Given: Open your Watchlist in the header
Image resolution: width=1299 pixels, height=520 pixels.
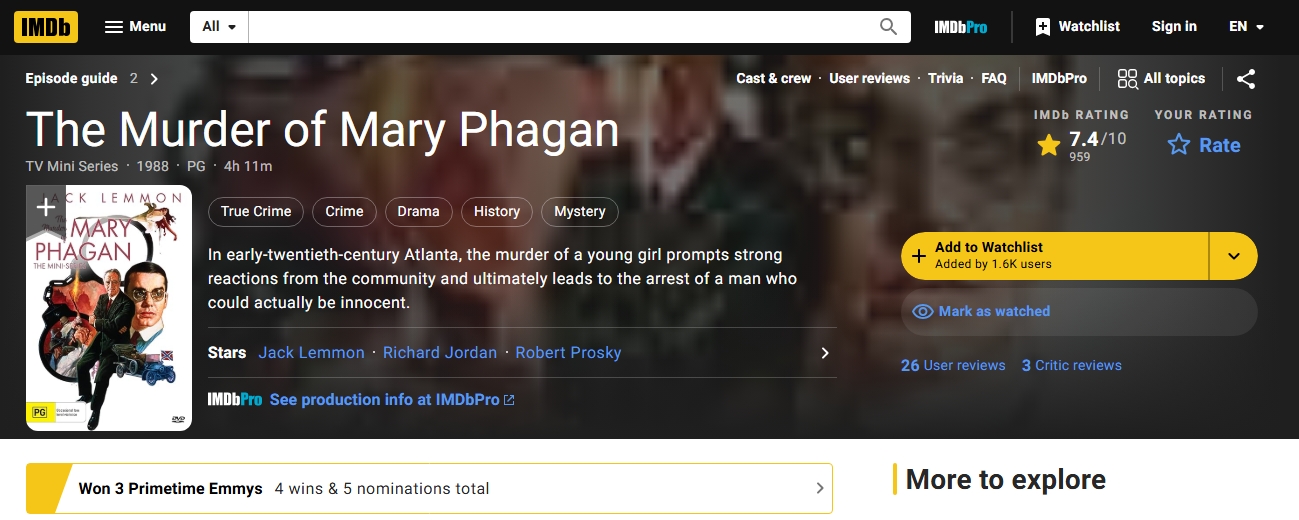Looking at the screenshot, I should coord(1077,27).
